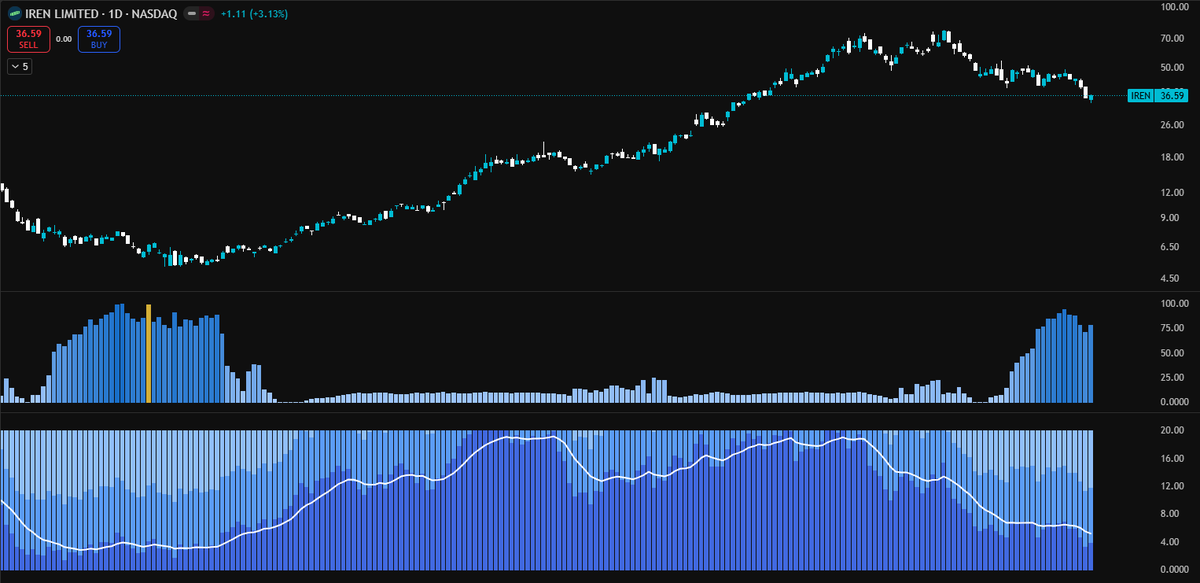
Task: Click the 16.00 label on bottom pane scale
Action: 1173,458
